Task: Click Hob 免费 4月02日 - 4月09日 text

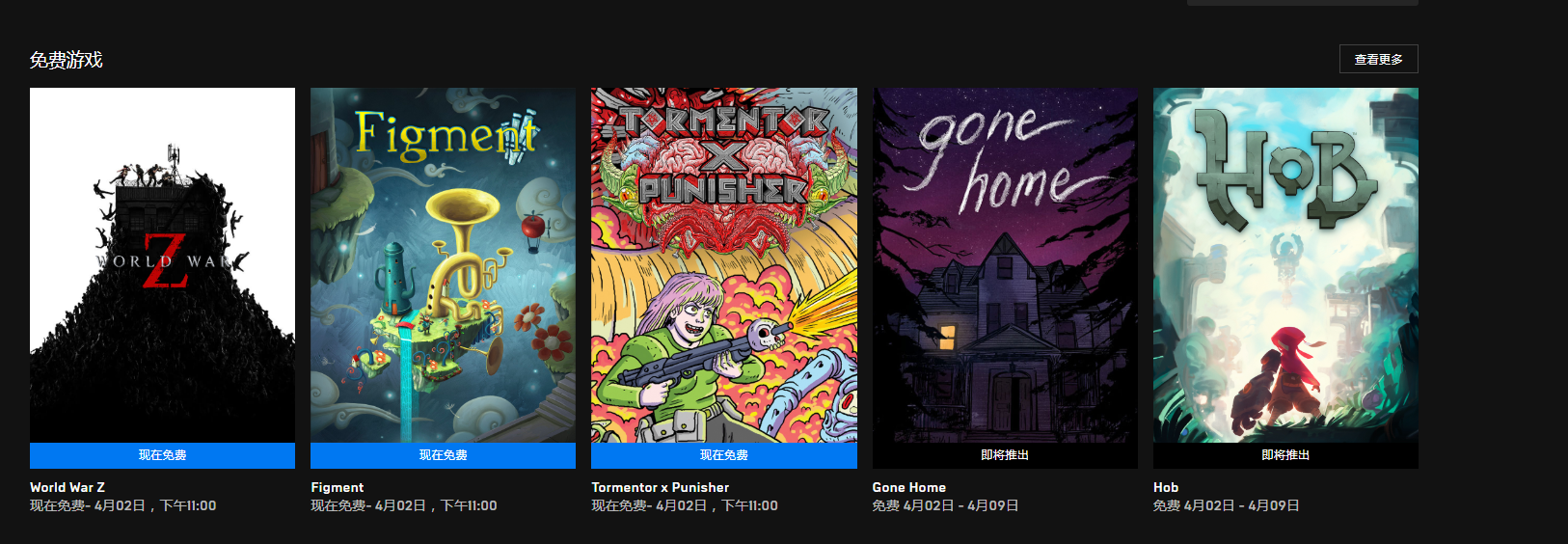Action: click(1227, 505)
